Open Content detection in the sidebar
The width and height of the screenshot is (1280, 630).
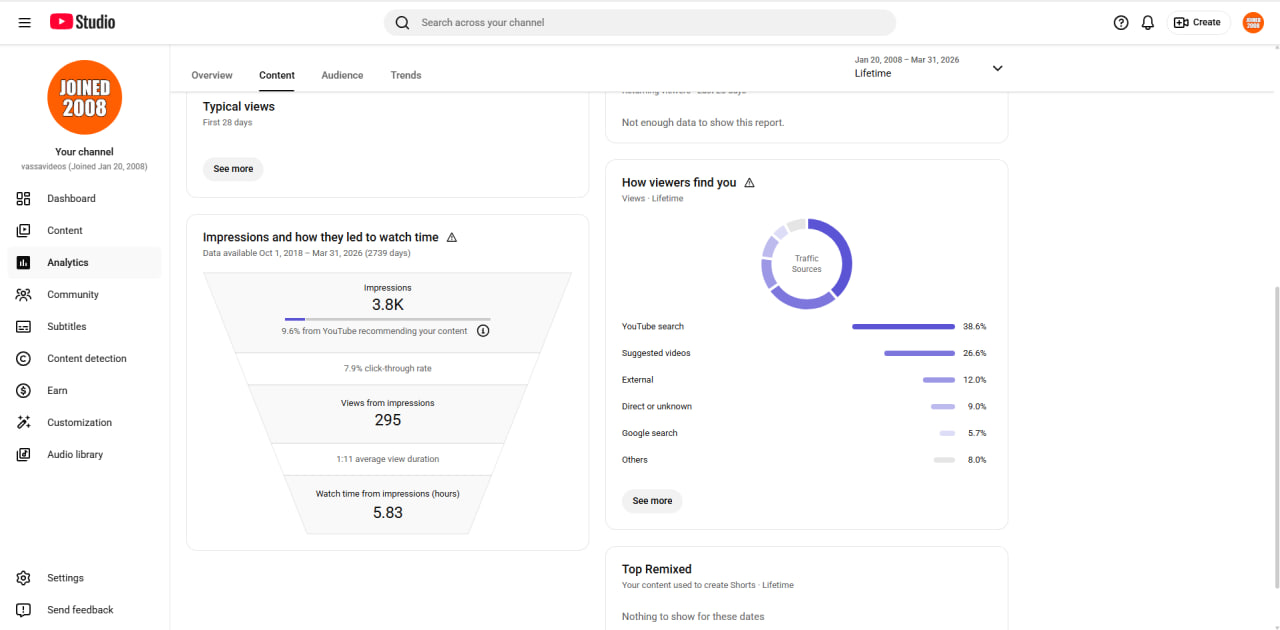click(x=87, y=358)
